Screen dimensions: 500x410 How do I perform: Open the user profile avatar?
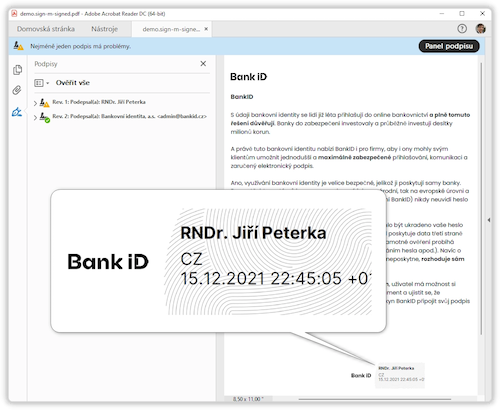point(480,29)
